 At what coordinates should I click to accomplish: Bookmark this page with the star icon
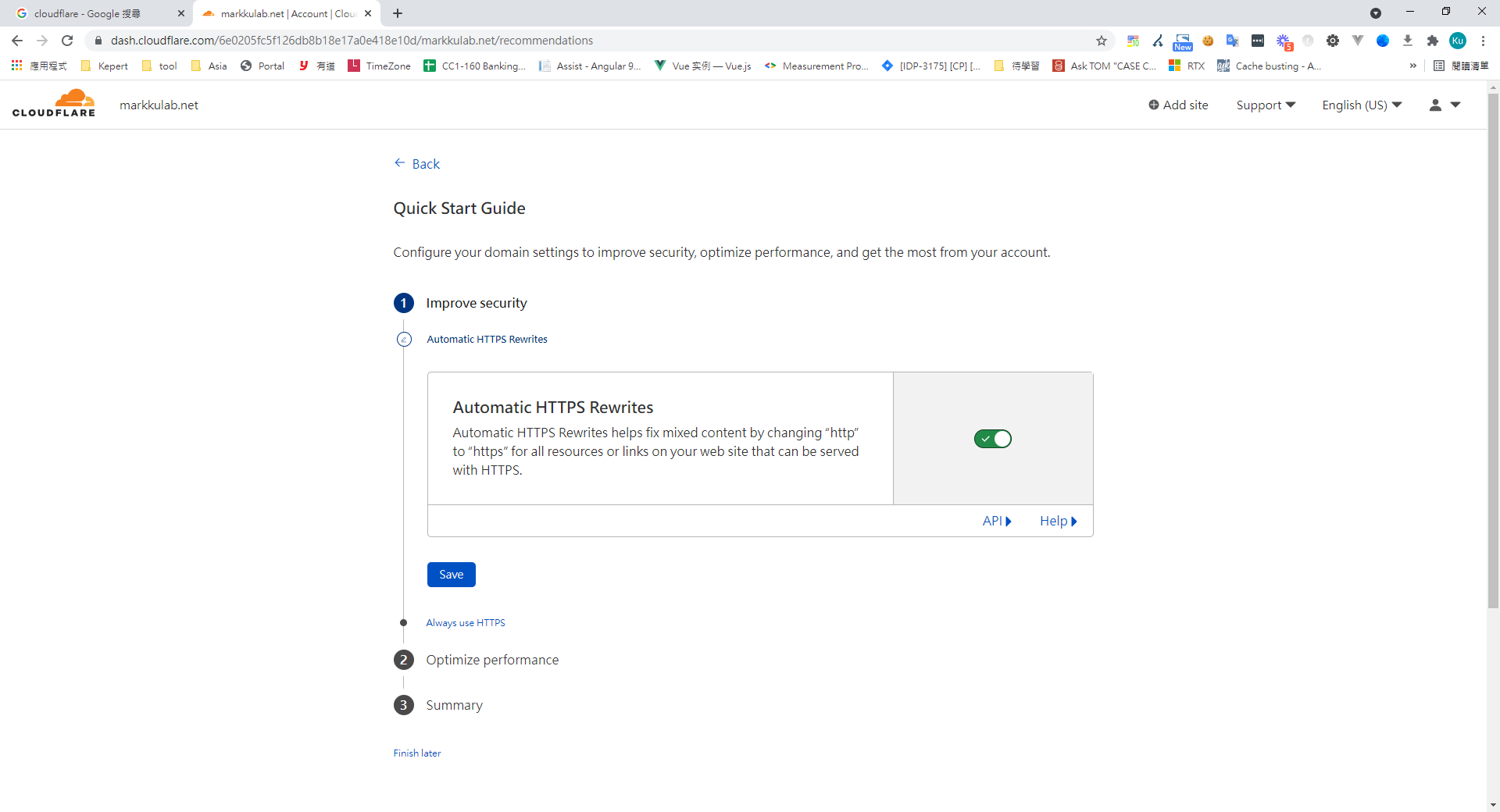pos(1102,41)
